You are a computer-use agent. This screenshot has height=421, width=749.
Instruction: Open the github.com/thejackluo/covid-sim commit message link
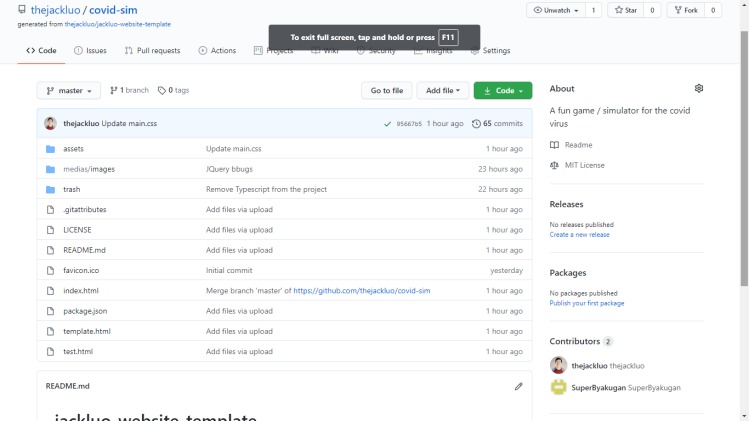point(362,291)
